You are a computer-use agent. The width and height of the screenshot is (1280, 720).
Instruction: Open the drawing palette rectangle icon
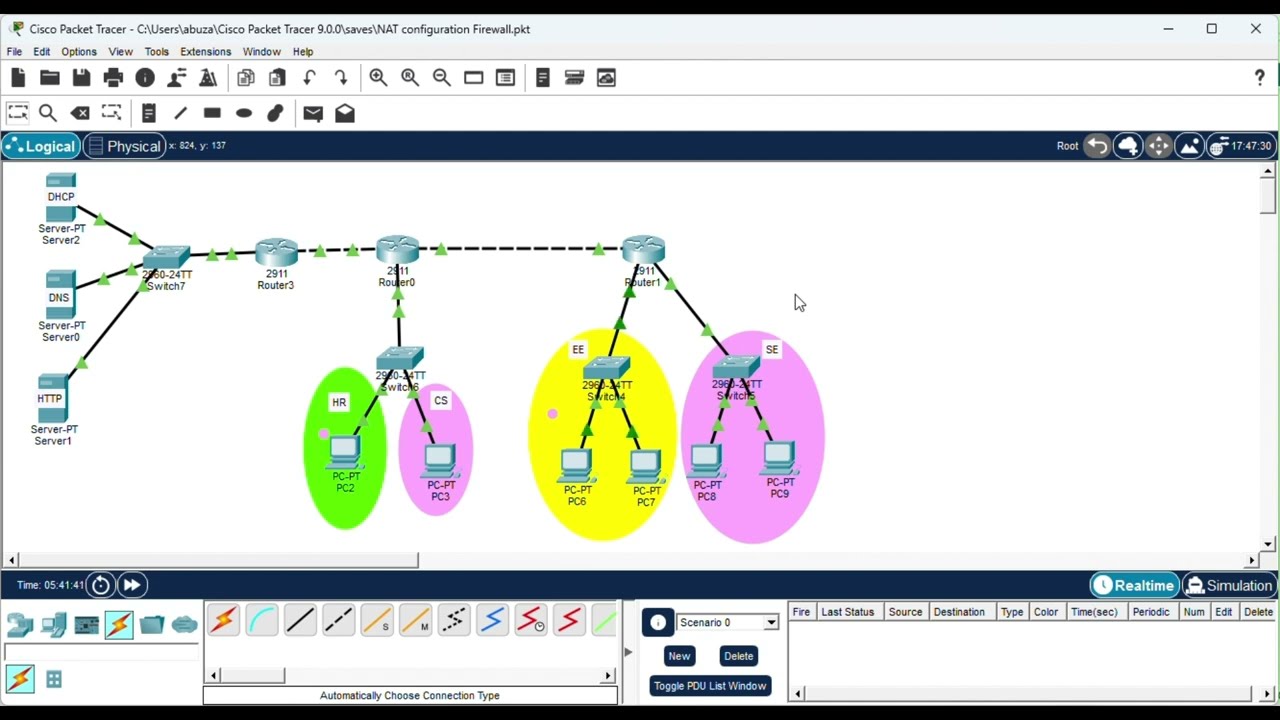click(x=474, y=78)
